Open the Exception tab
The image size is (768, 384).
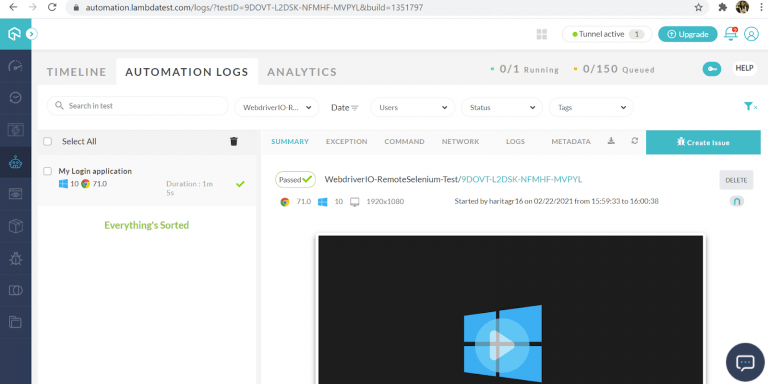coord(346,142)
